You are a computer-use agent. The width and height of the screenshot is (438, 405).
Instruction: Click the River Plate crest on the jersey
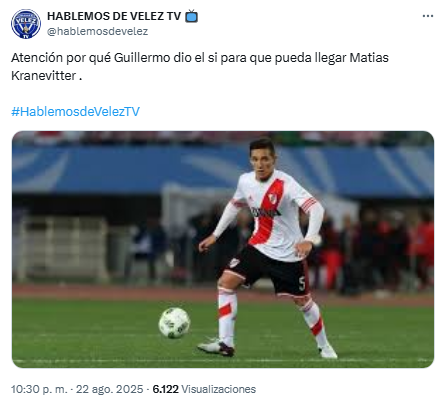click(x=273, y=198)
